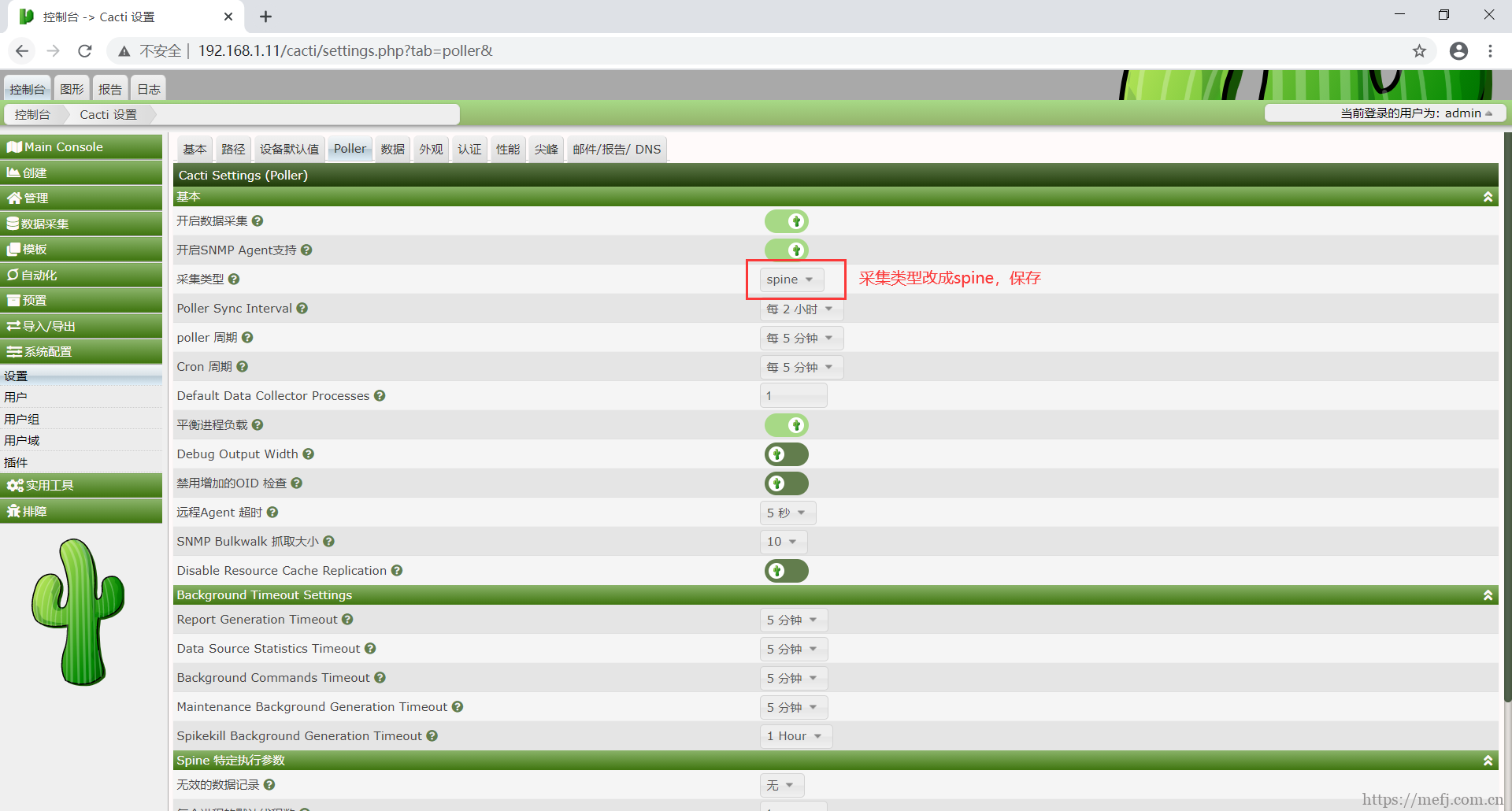Click help icon for Disable Resource Cache Replication
The image size is (1512, 811).
[x=397, y=571]
